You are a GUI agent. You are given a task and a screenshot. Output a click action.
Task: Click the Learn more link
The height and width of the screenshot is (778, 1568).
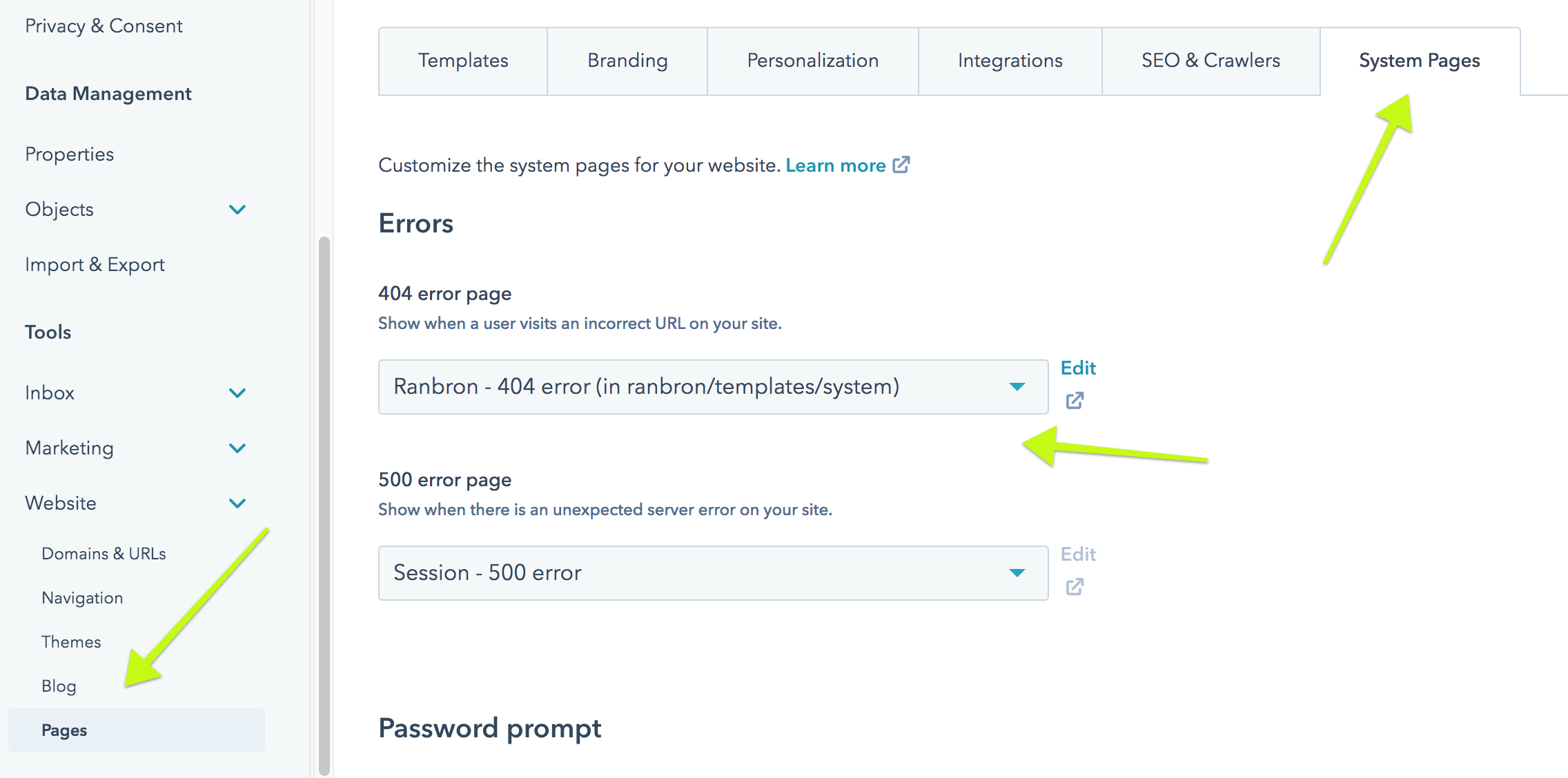point(836,166)
